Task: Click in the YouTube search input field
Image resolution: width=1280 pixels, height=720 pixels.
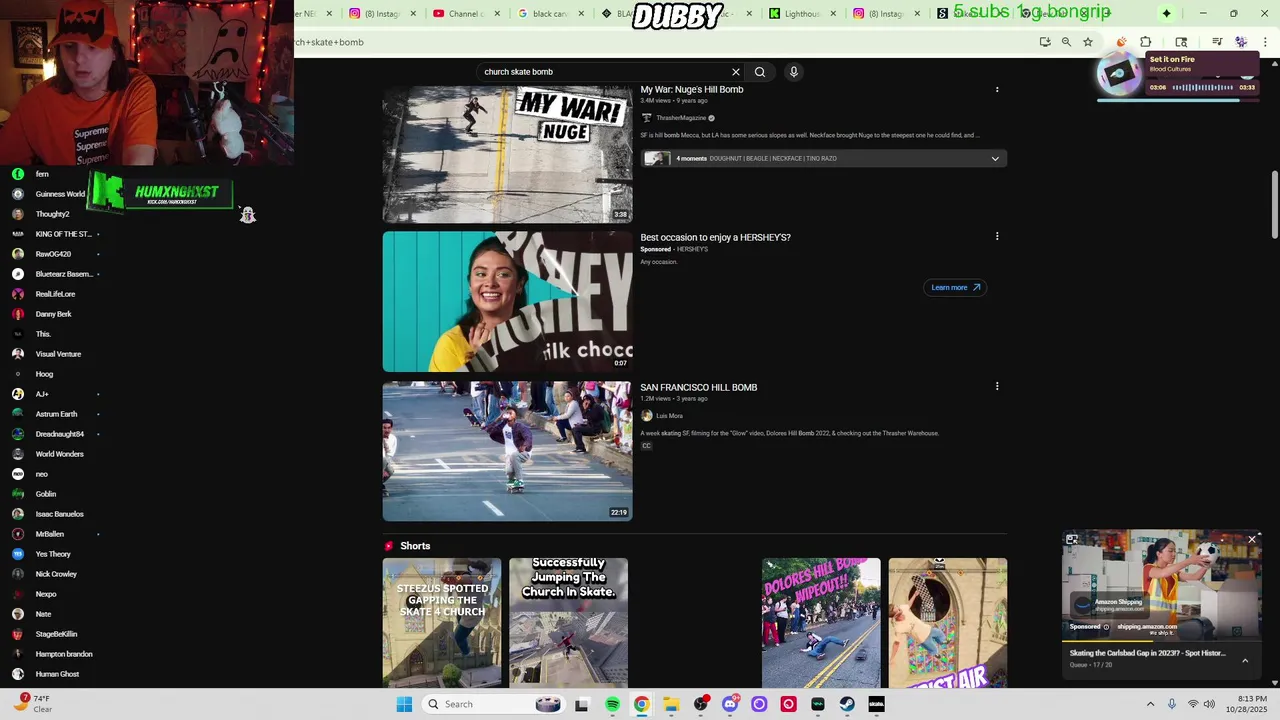Action: point(604,72)
